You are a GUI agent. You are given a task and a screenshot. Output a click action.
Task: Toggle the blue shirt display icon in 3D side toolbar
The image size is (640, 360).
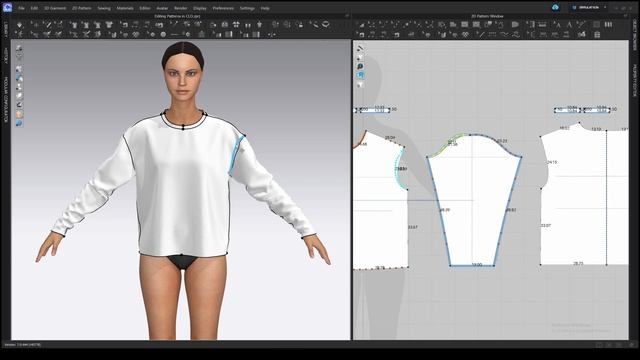coord(19,78)
